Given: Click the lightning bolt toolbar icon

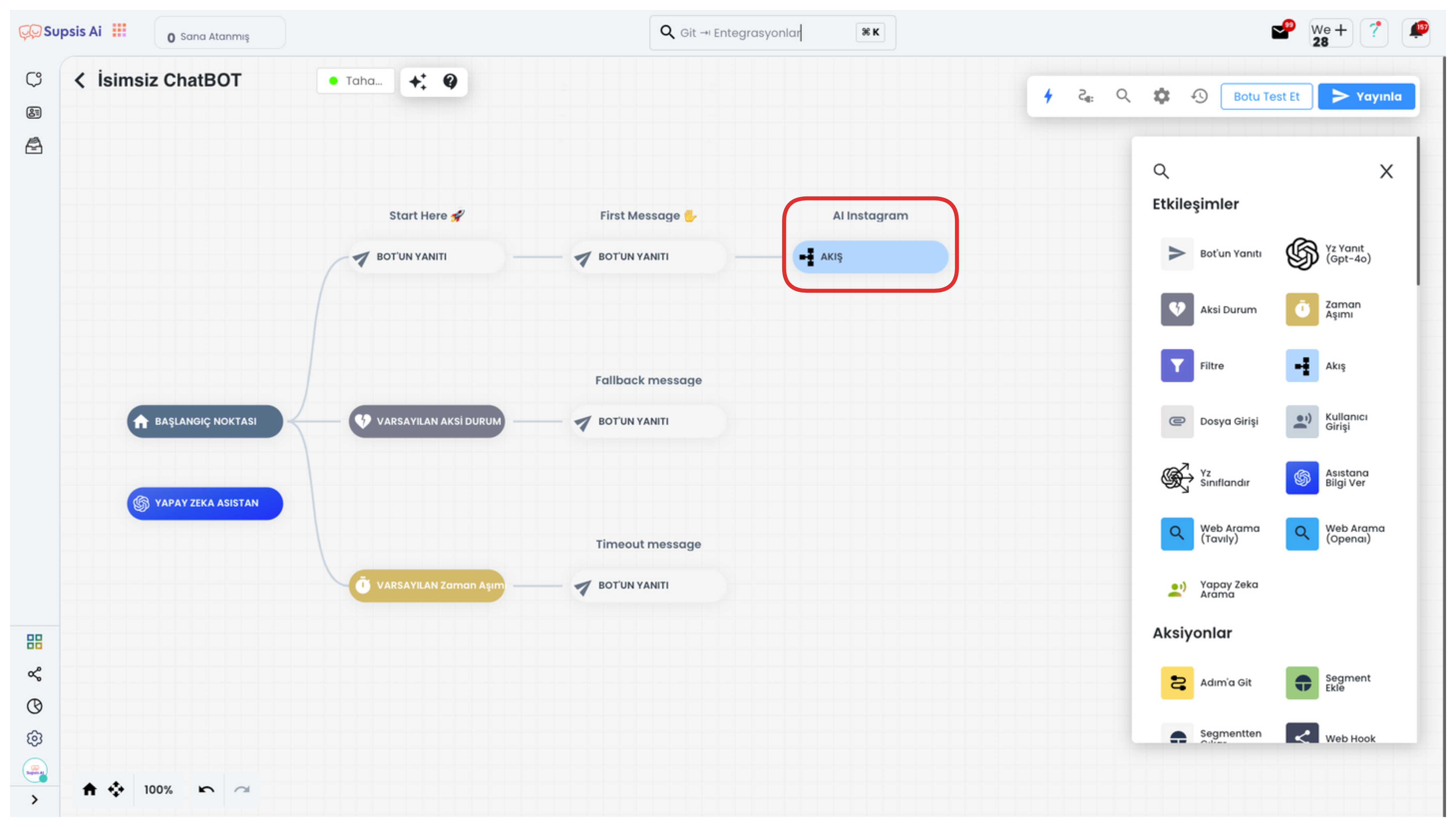Looking at the screenshot, I should [x=1048, y=96].
